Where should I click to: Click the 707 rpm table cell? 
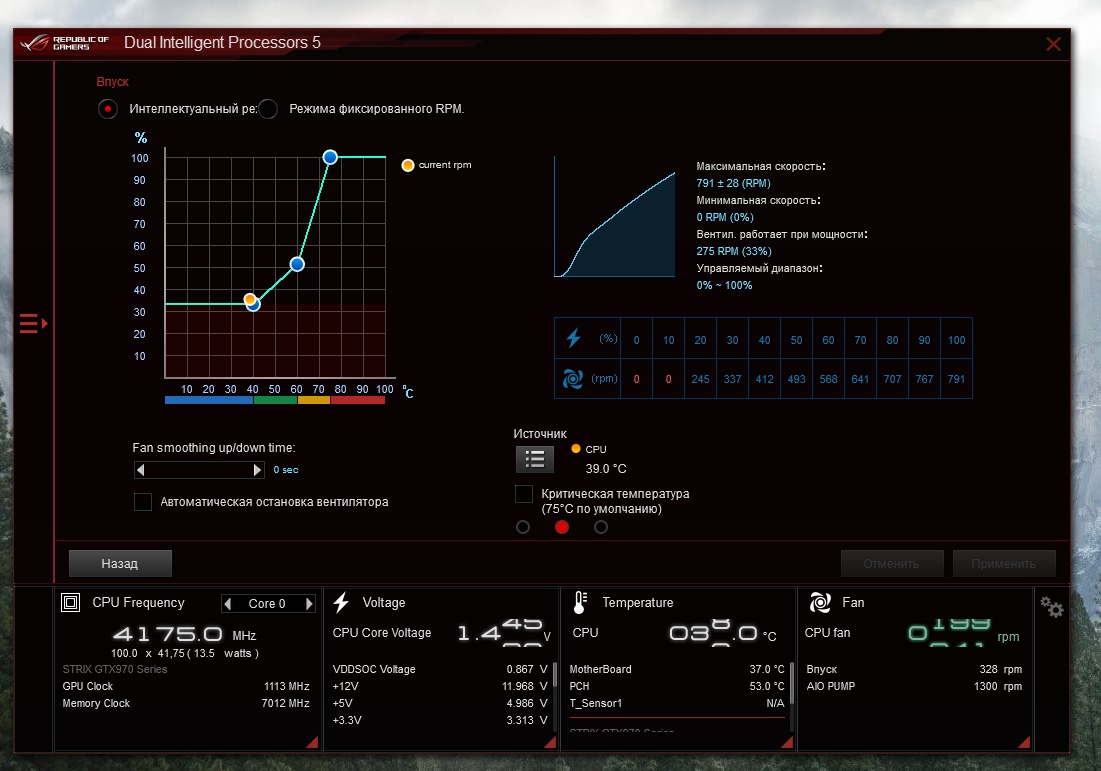coord(892,379)
